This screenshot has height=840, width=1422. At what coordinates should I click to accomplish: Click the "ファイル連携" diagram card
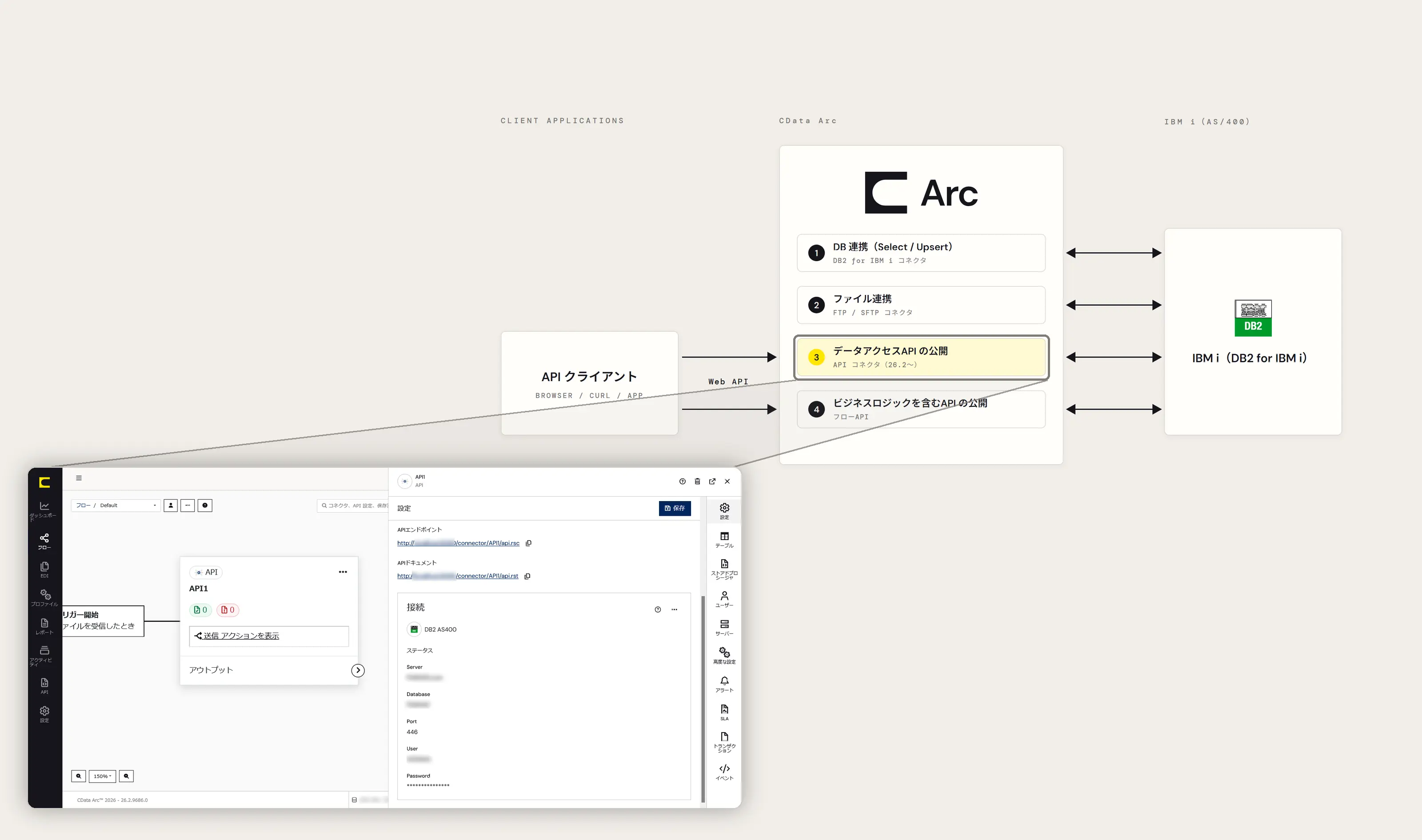[x=921, y=305]
